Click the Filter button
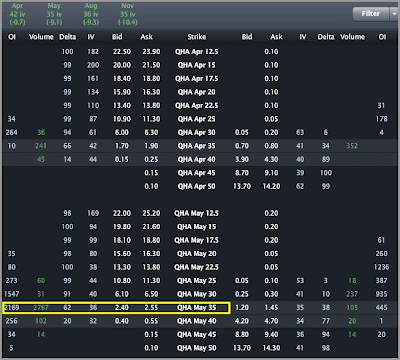This screenshot has height=360, width=400. (371, 14)
